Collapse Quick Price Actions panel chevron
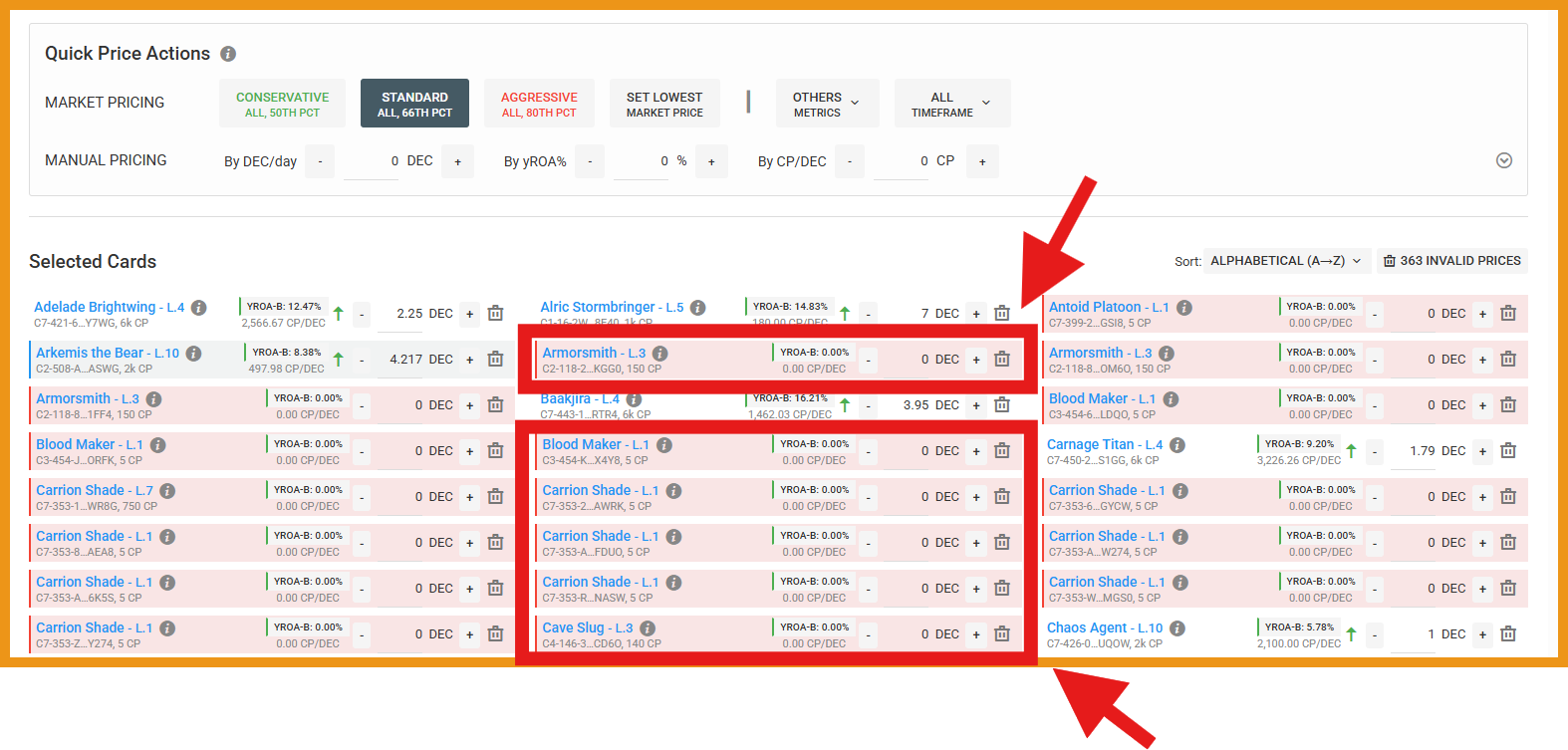 (1504, 160)
